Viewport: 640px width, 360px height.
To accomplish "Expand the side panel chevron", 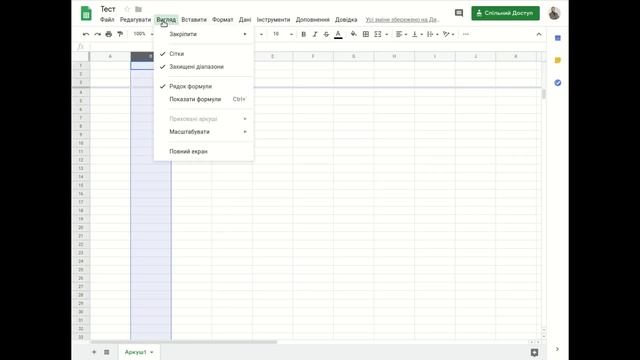I will tap(558, 349).
